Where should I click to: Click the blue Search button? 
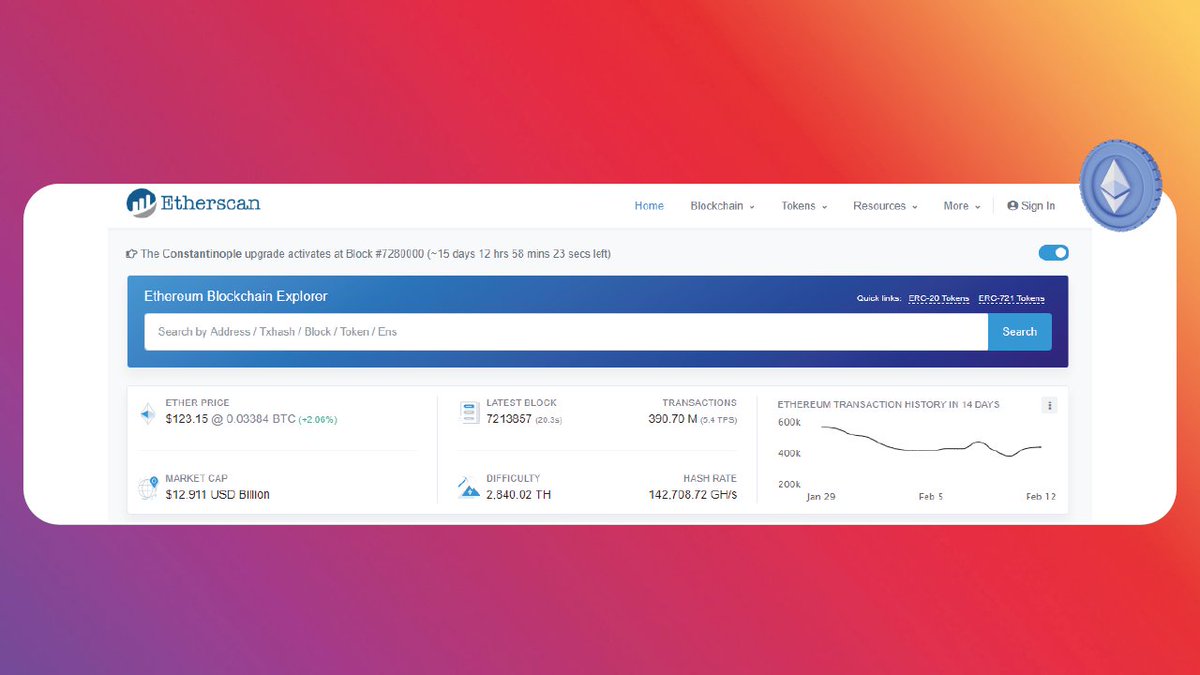[1020, 332]
